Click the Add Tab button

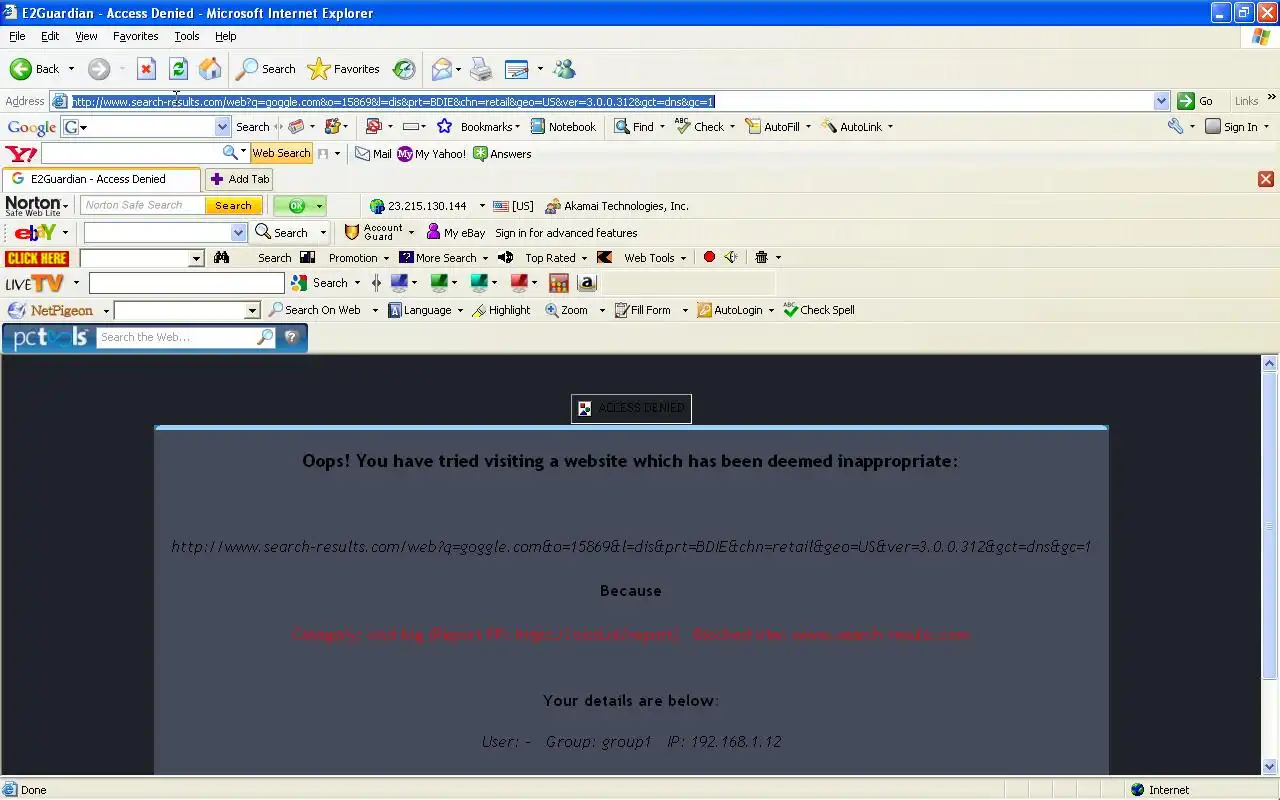coord(239,179)
